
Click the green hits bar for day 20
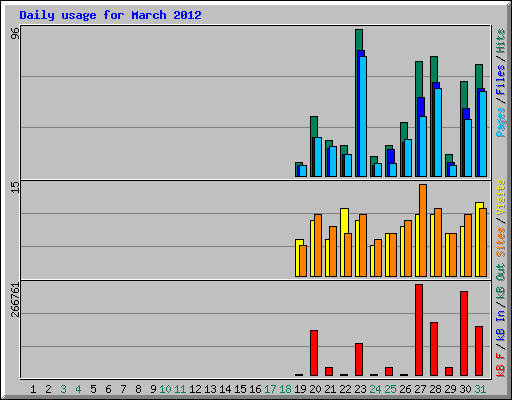tap(314, 127)
